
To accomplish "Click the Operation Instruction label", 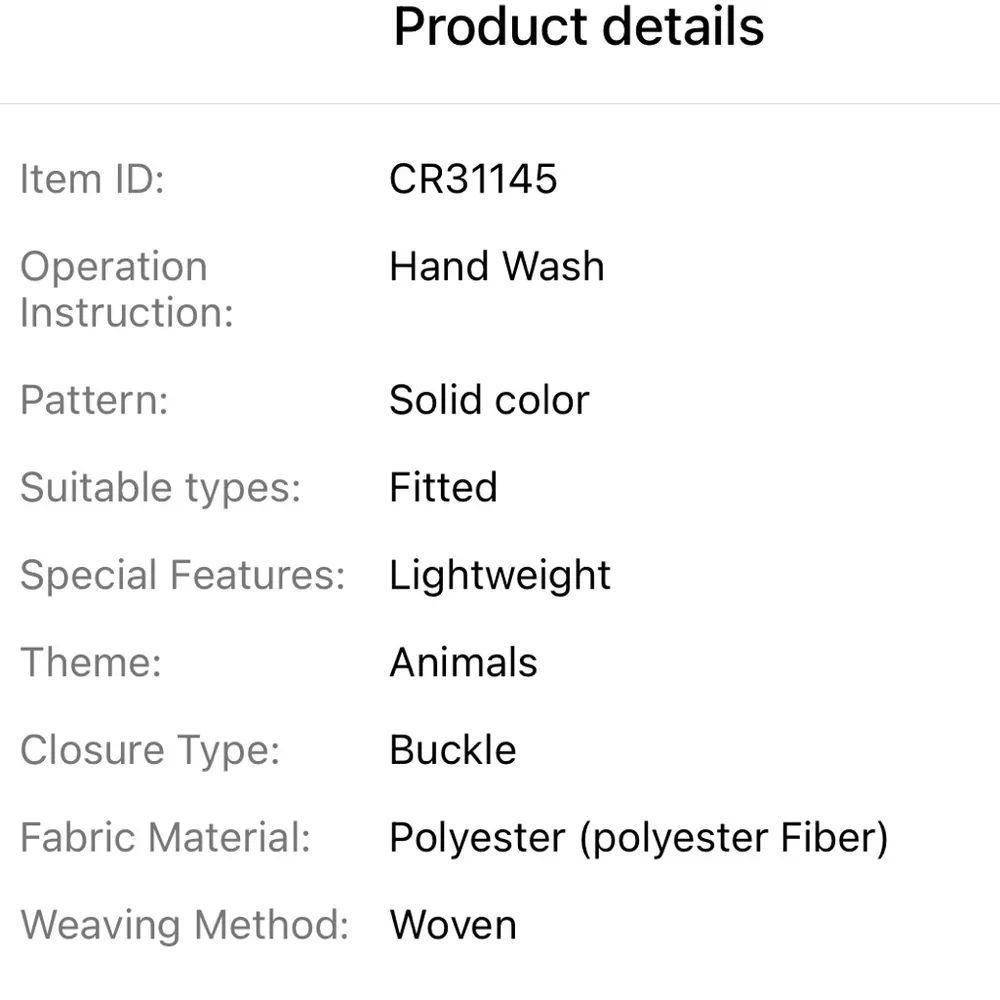I will 126,290.
